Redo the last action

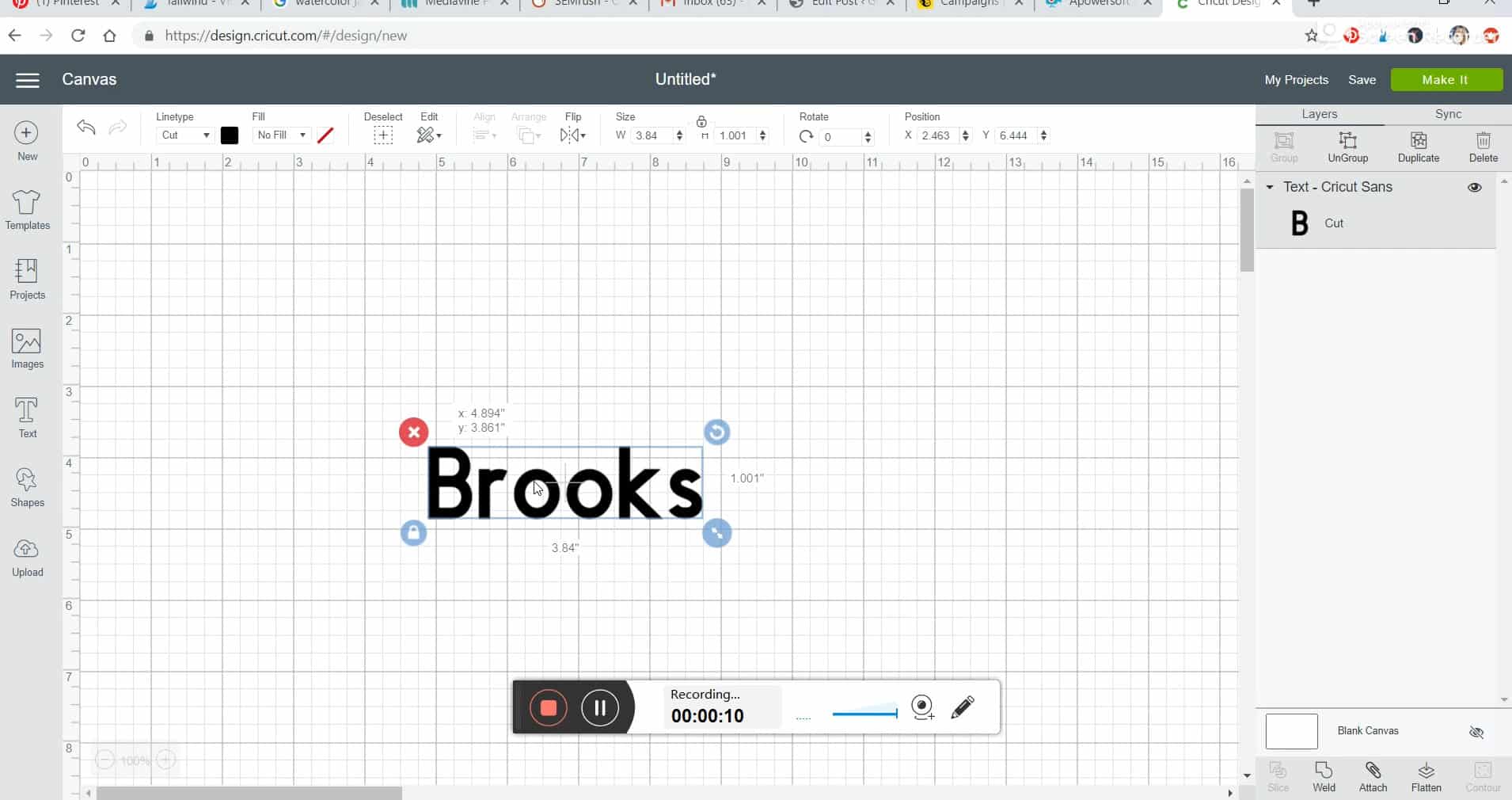[x=117, y=127]
